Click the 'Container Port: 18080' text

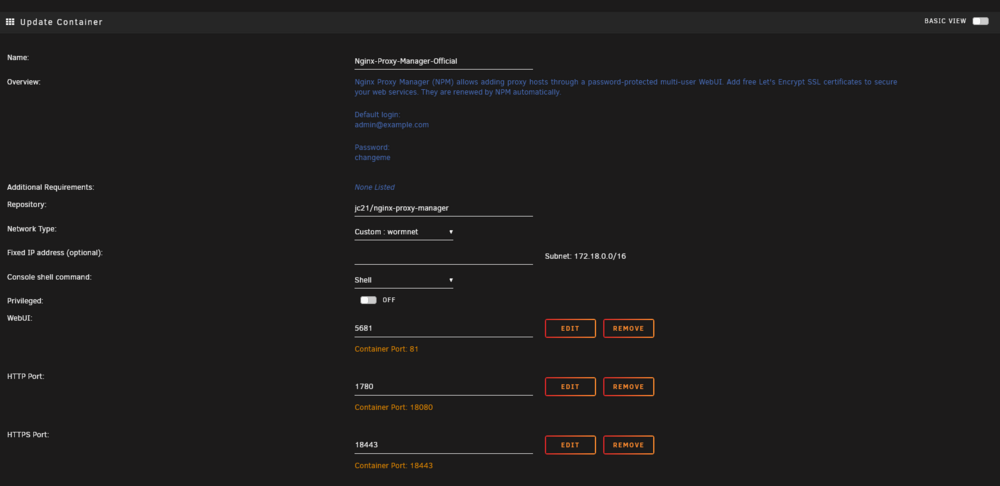[393, 408]
